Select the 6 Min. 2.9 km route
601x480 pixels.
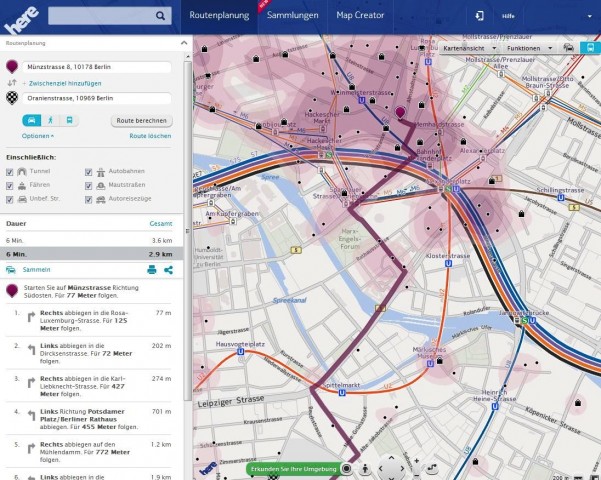89,254
